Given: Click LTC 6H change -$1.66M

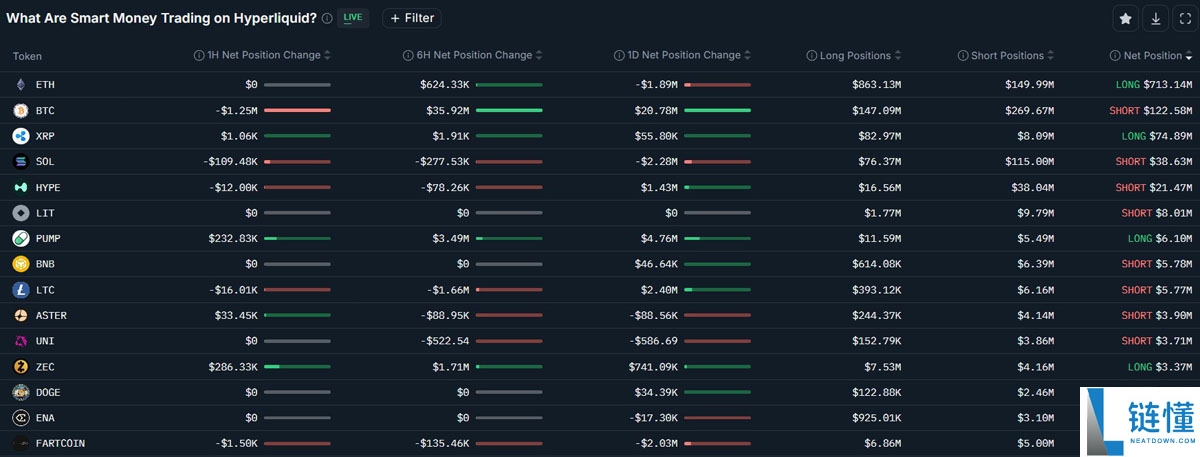Looking at the screenshot, I should point(447,290).
